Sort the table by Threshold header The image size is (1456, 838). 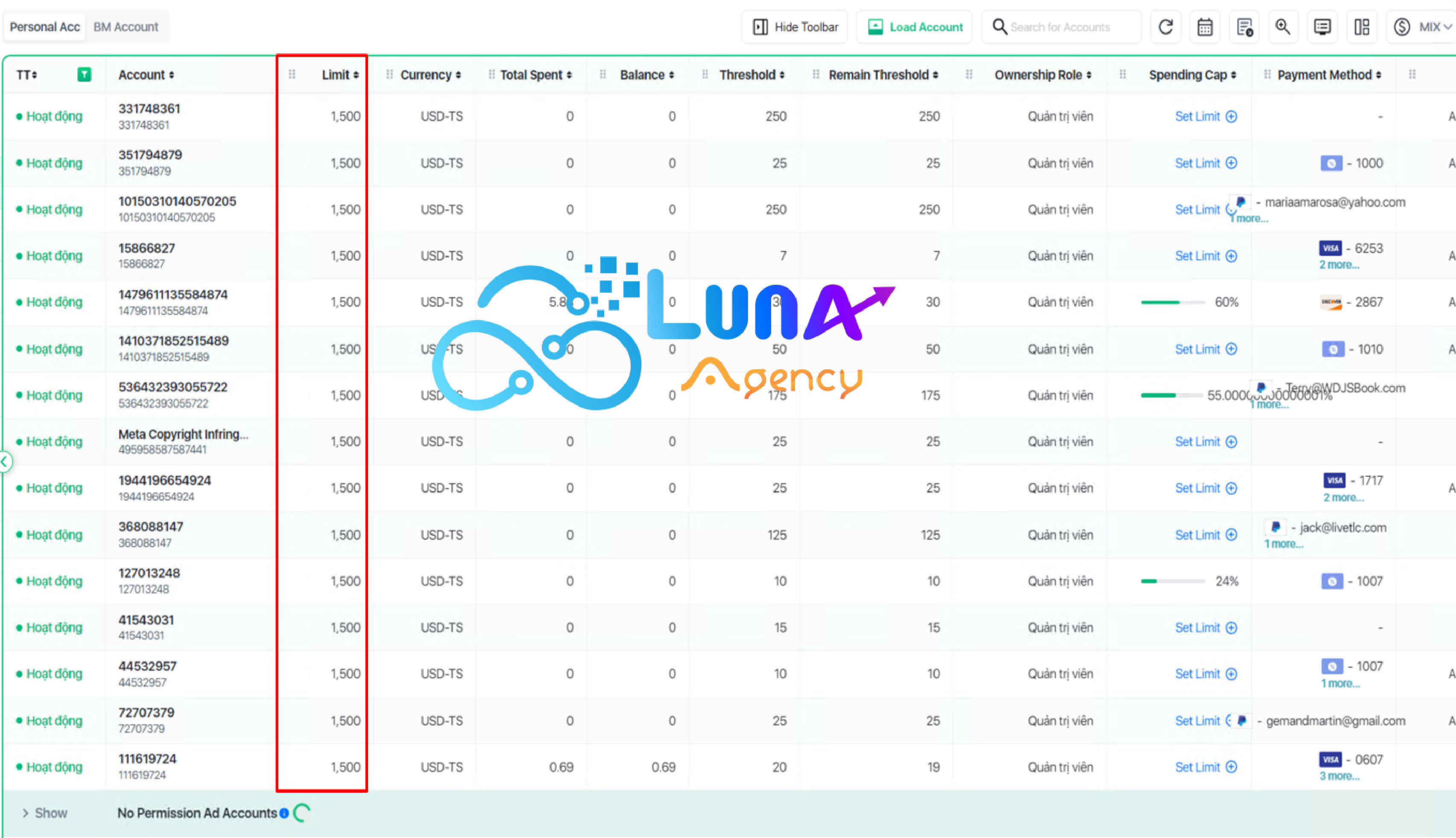[x=751, y=75]
